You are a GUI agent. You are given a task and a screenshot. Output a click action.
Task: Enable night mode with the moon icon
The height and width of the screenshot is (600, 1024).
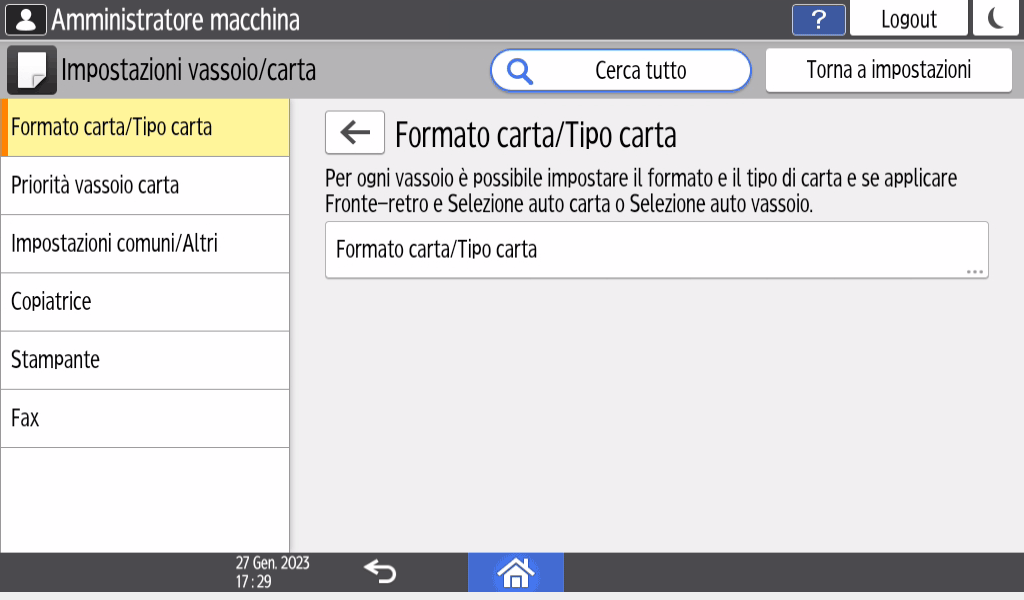[x=996, y=18]
